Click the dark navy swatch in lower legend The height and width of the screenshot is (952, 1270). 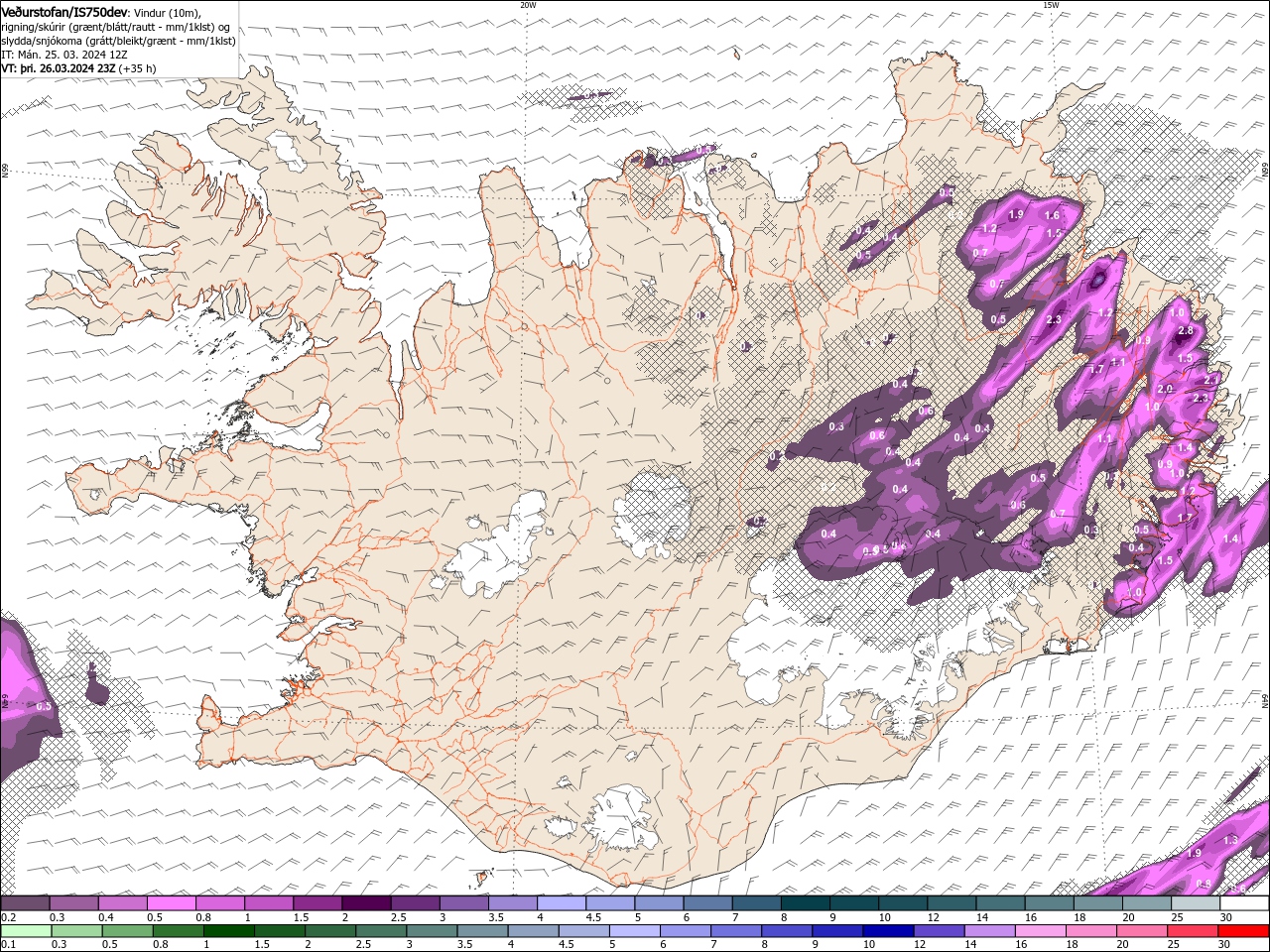pyautogui.click(x=888, y=930)
